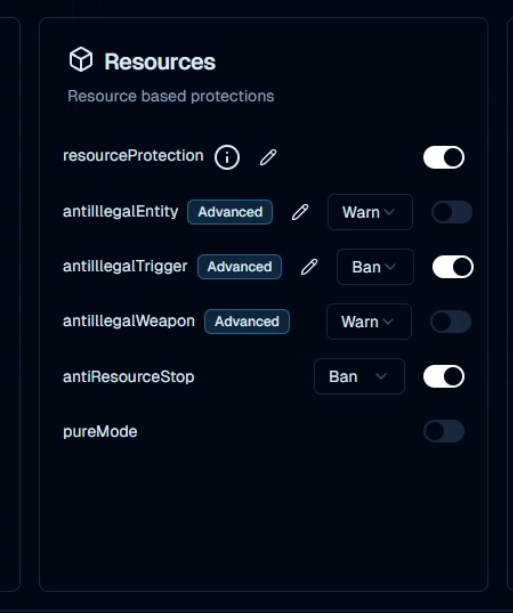Viewport: 513px width, 613px height.
Task: Open antiIllegalEntity Warn dropdown
Action: click(x=370, y=212)
